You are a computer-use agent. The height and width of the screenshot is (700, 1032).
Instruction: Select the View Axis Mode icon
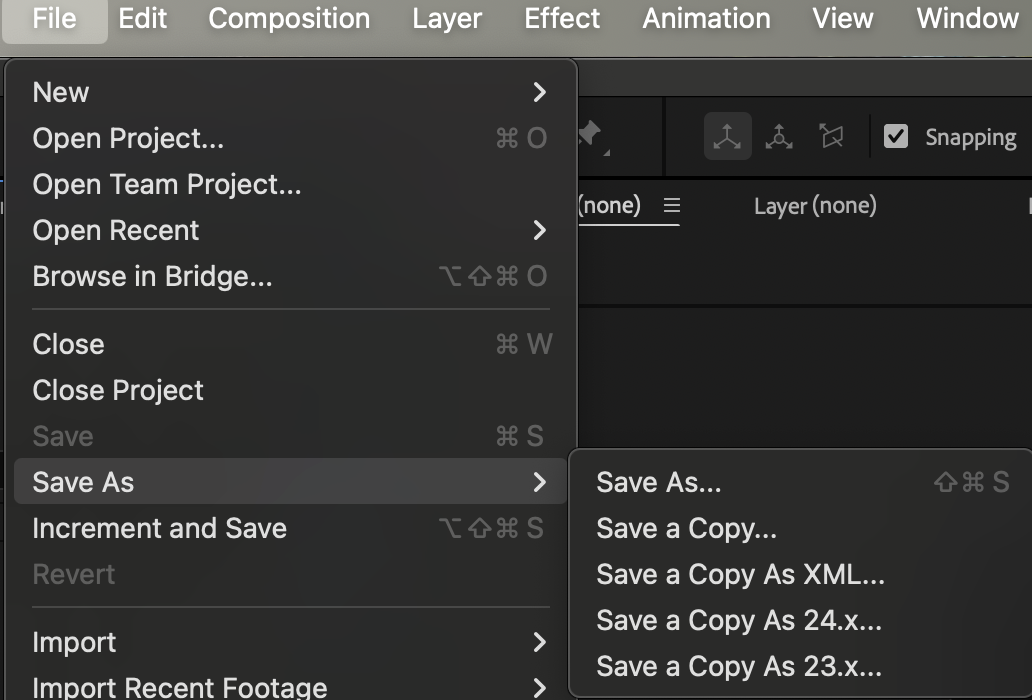pyautogui.click(x=831, y=137)
